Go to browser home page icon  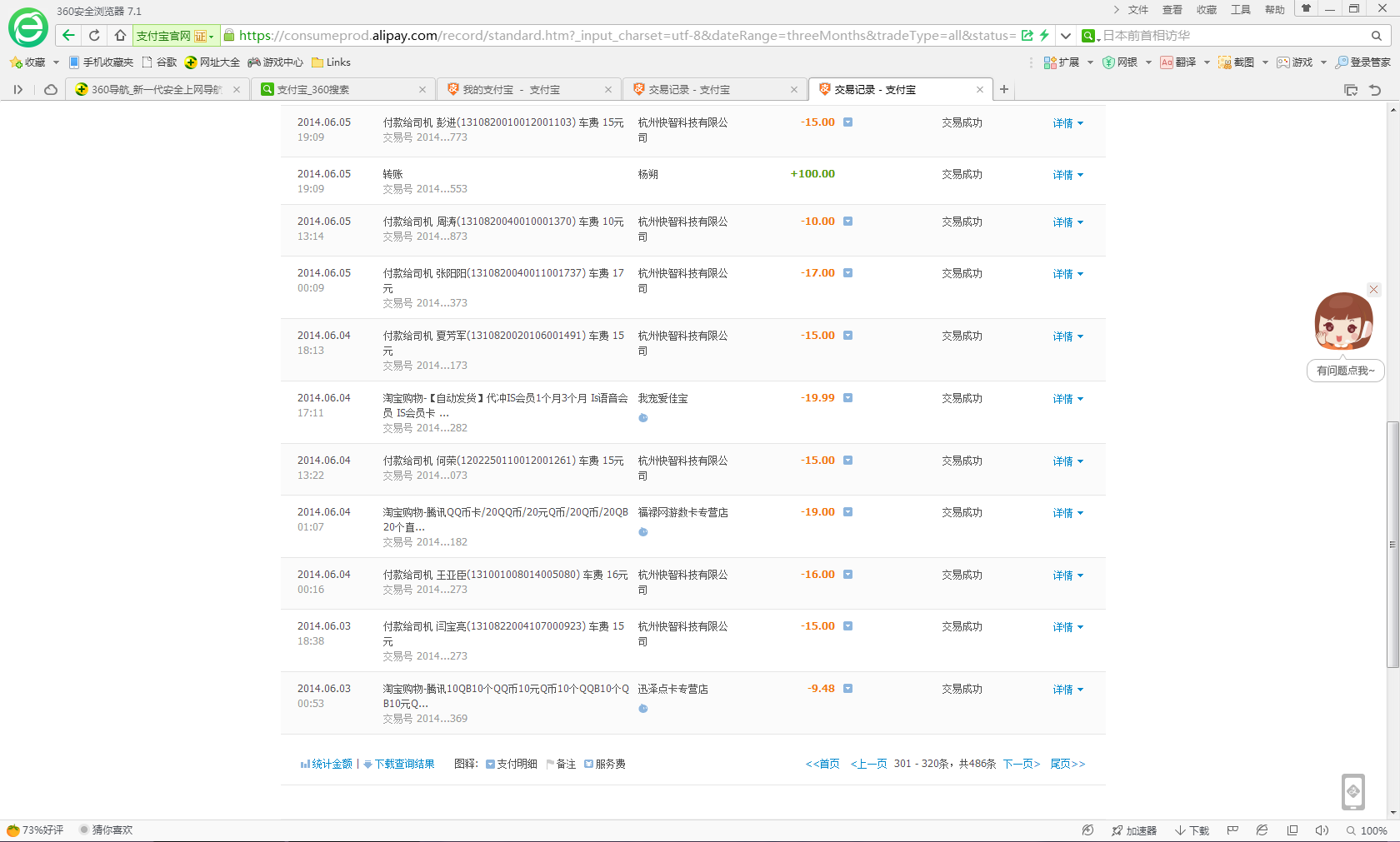[x=120, y=36]
